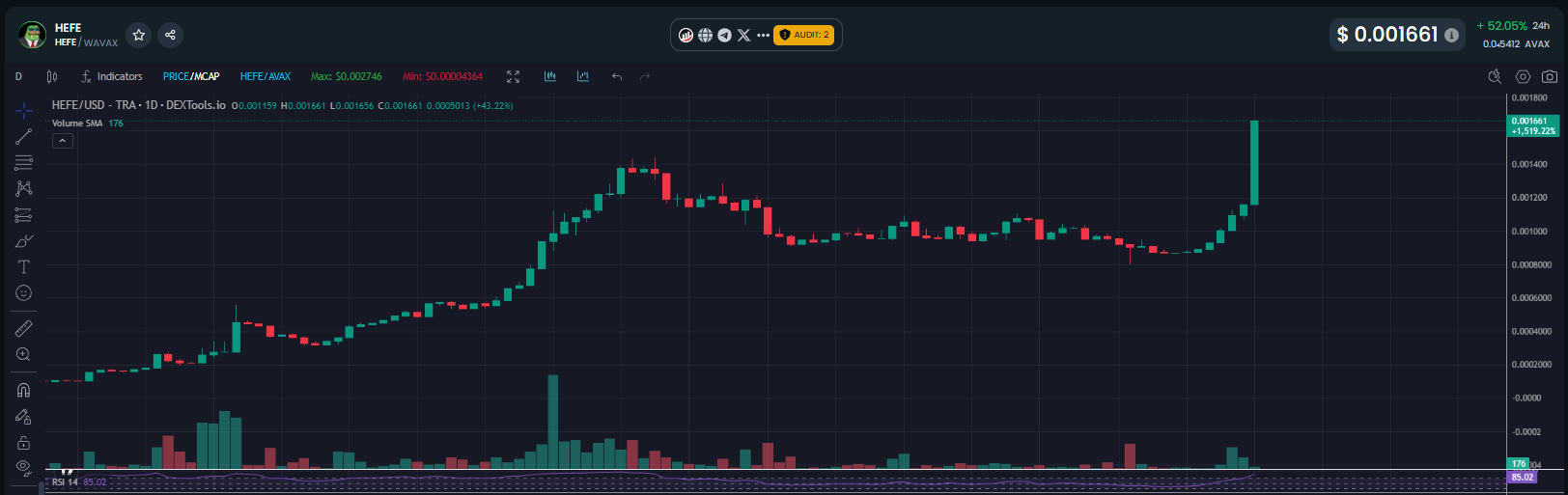Image resolution: width=1568 pixels, height=495 pixels.
Task: Hide all drawings with eye icon
Action: (x=24, y=467)
